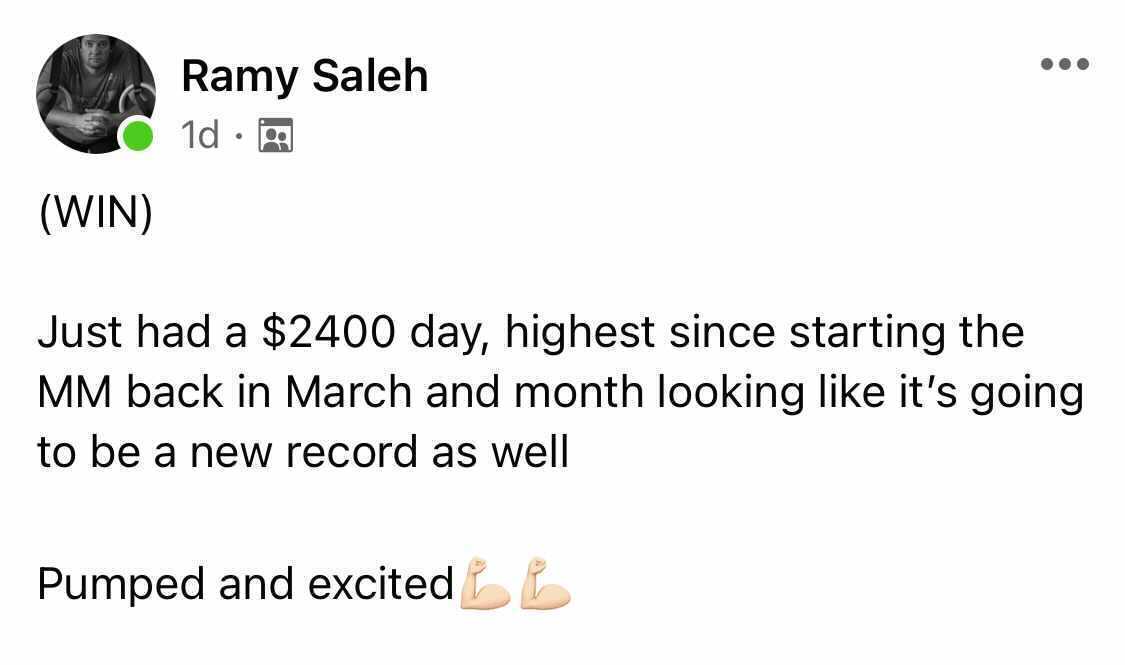
Task: Click the (WIN) tag text
Action: (95, 212)
